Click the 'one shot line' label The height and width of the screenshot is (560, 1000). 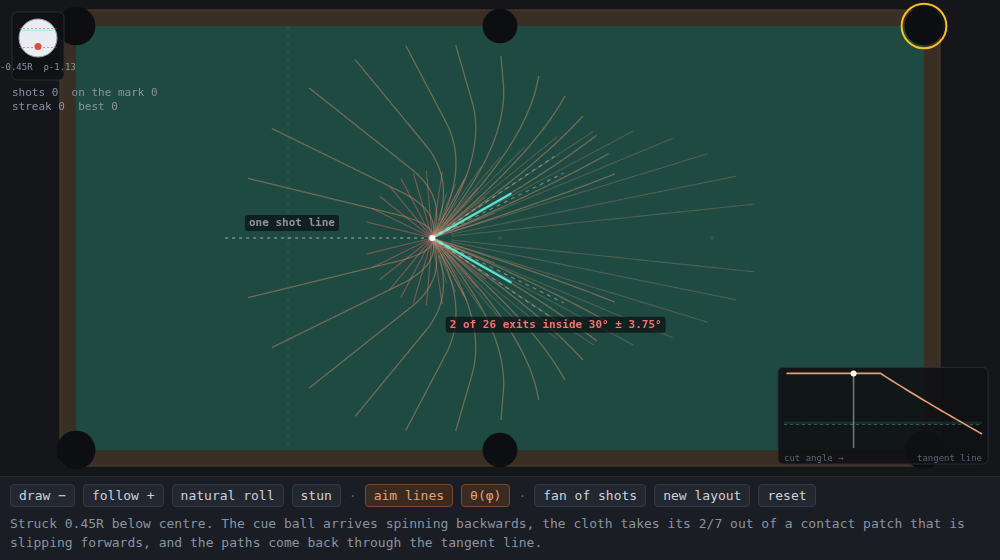(x=292, y=223)
